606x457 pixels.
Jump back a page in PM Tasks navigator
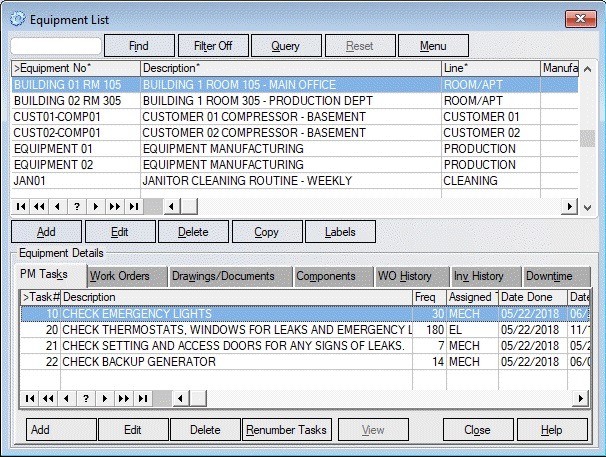(48, 398)
